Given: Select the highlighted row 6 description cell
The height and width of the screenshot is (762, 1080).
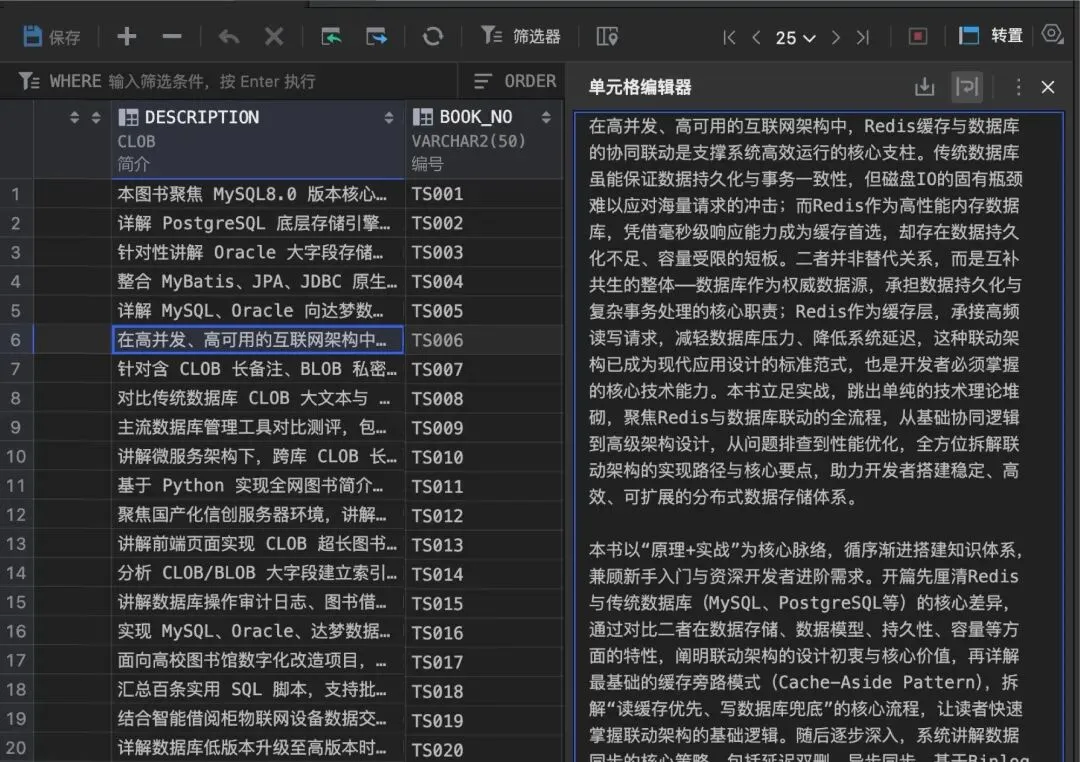Looking at the screenshot, I should [258, 340].
